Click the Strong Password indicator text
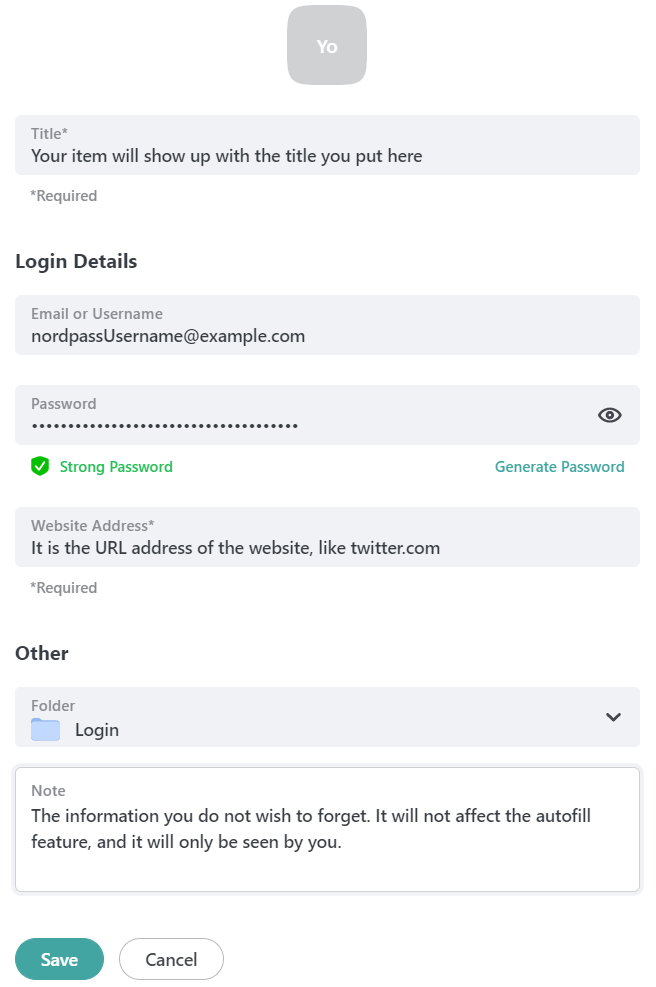656x987 pixels. pyautogui.click(x=116, y=466)
